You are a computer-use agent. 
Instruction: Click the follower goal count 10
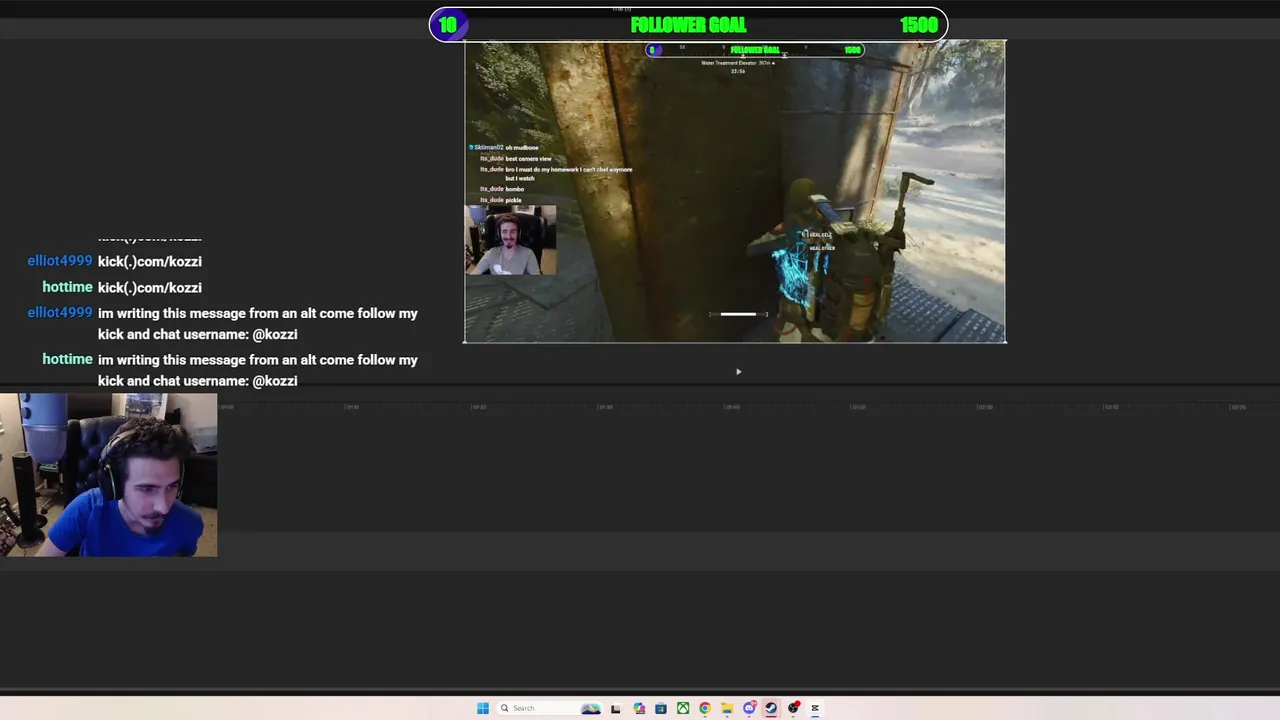pos(447,25)
